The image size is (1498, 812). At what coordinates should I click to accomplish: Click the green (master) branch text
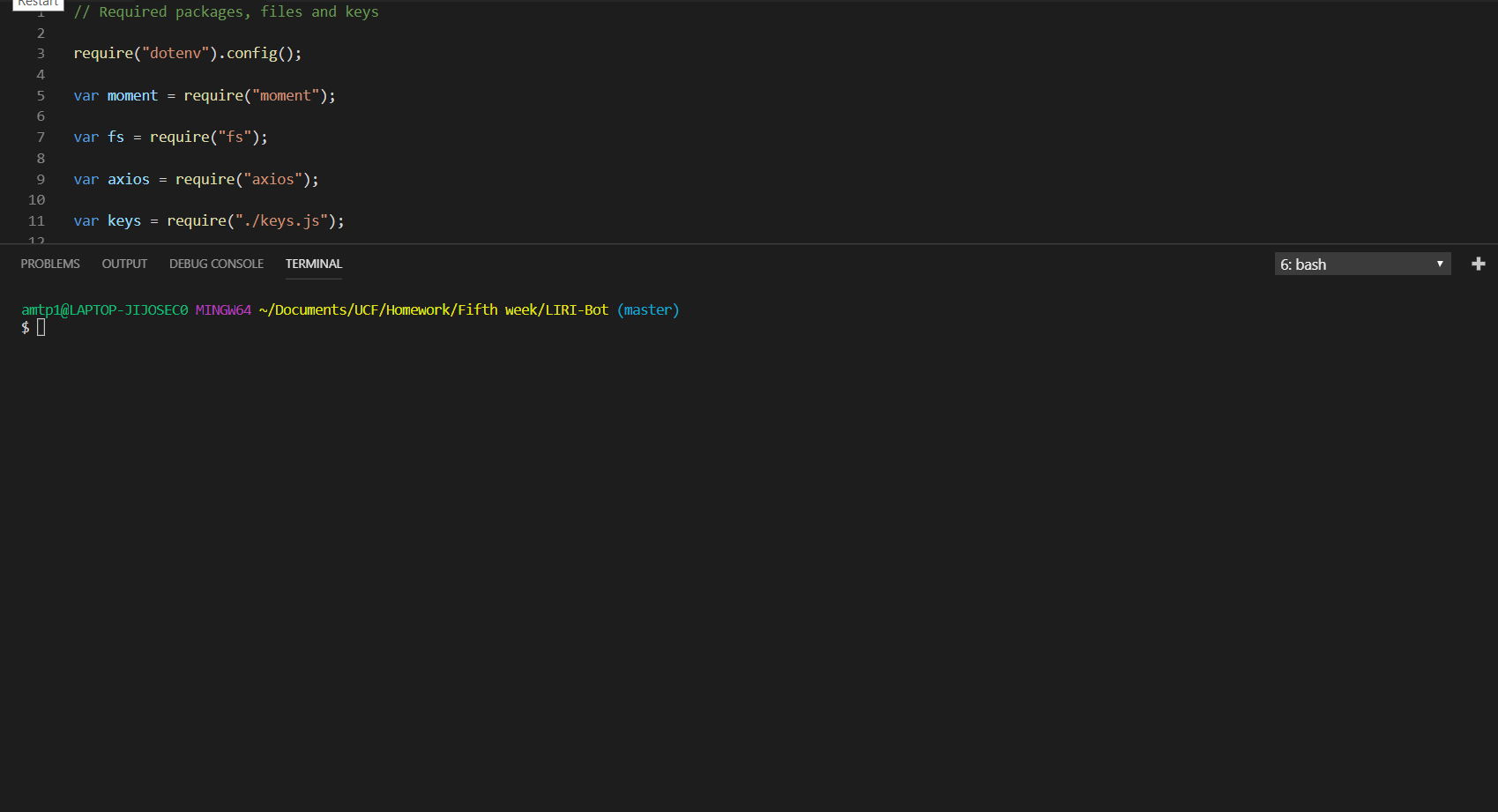[x=648, y=309]
